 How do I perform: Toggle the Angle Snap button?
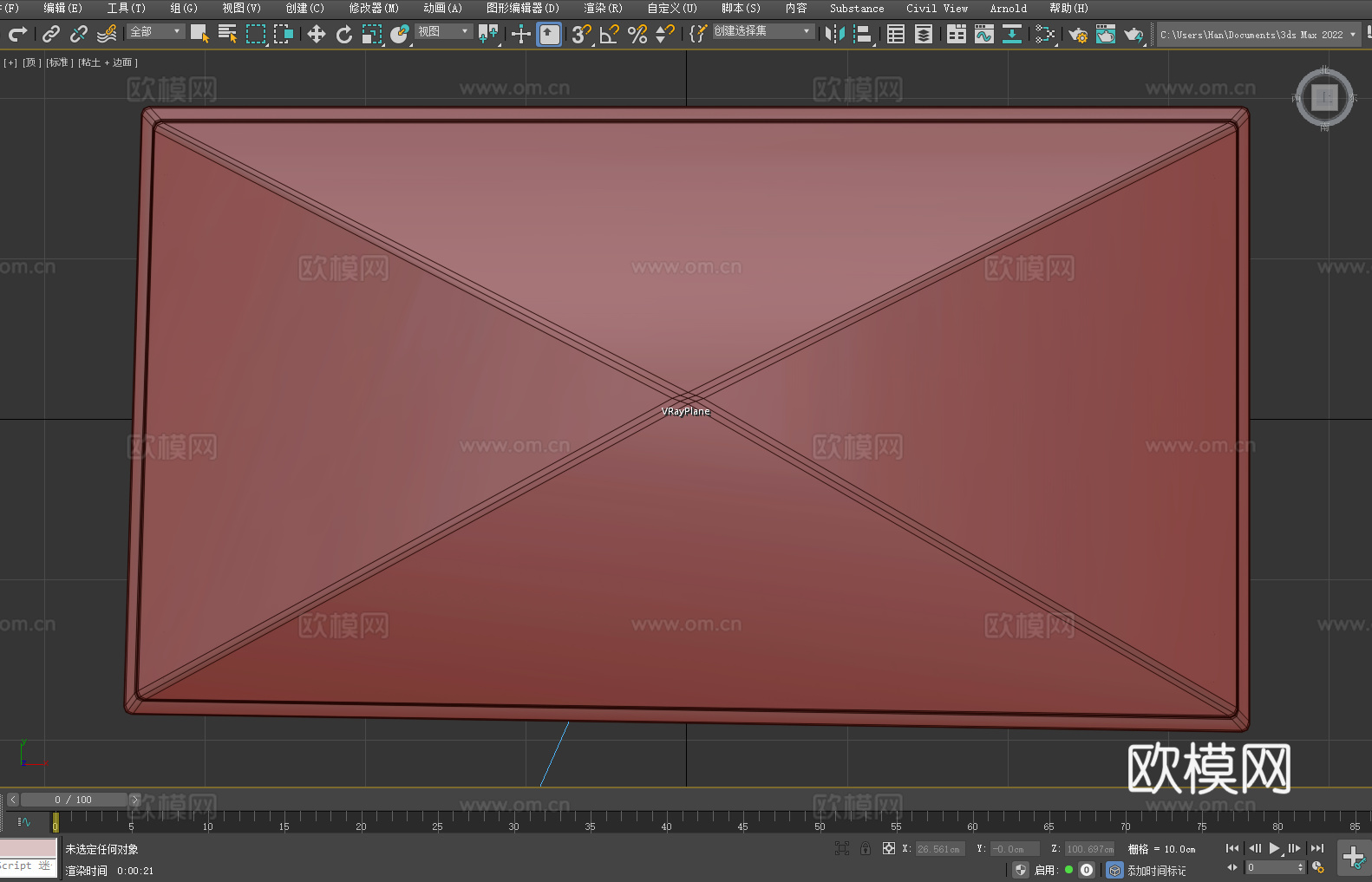[x=610, y=34]
